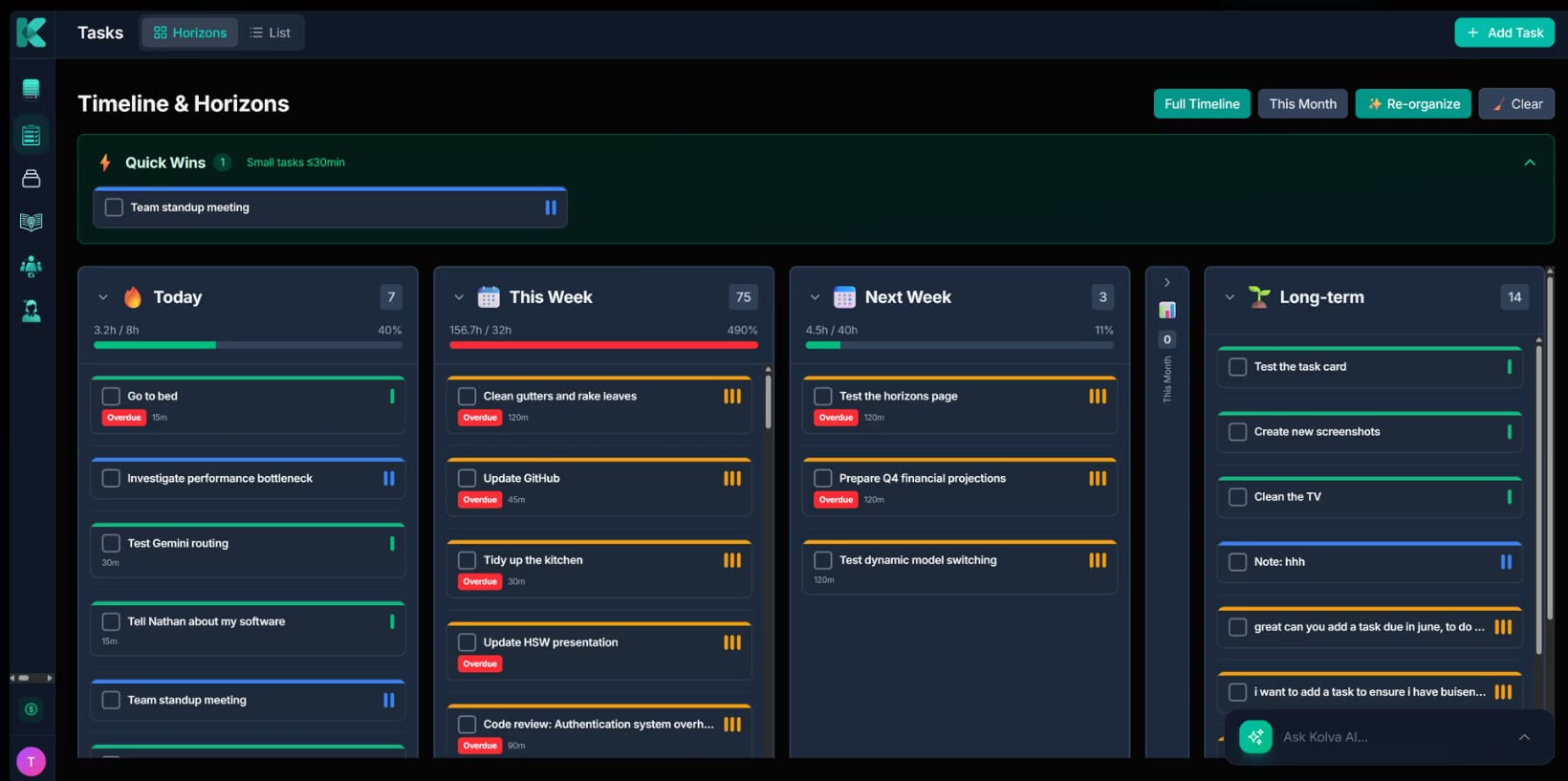Collapse the This Week column
The image size is (1568, 781).
tap(459, 297)
